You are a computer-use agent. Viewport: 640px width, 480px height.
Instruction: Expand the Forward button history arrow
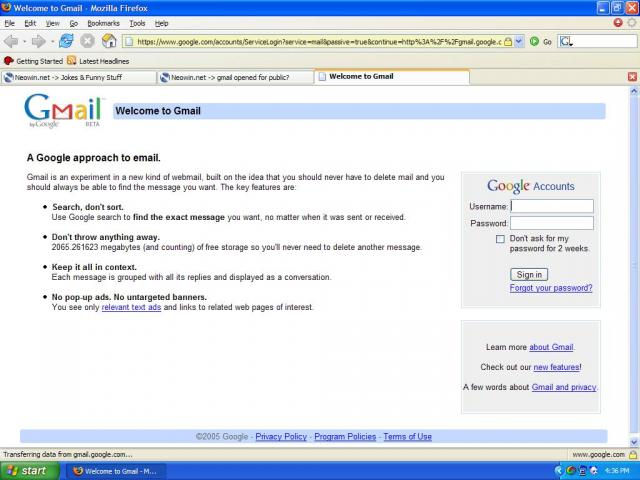(52, 41)
